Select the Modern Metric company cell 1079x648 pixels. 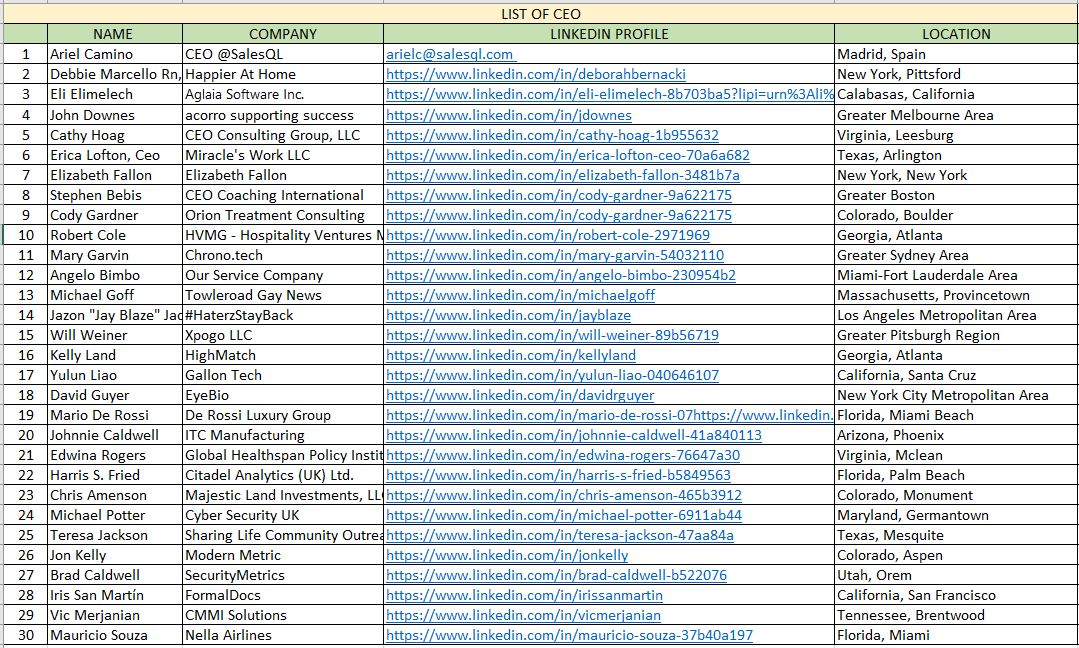283,554
